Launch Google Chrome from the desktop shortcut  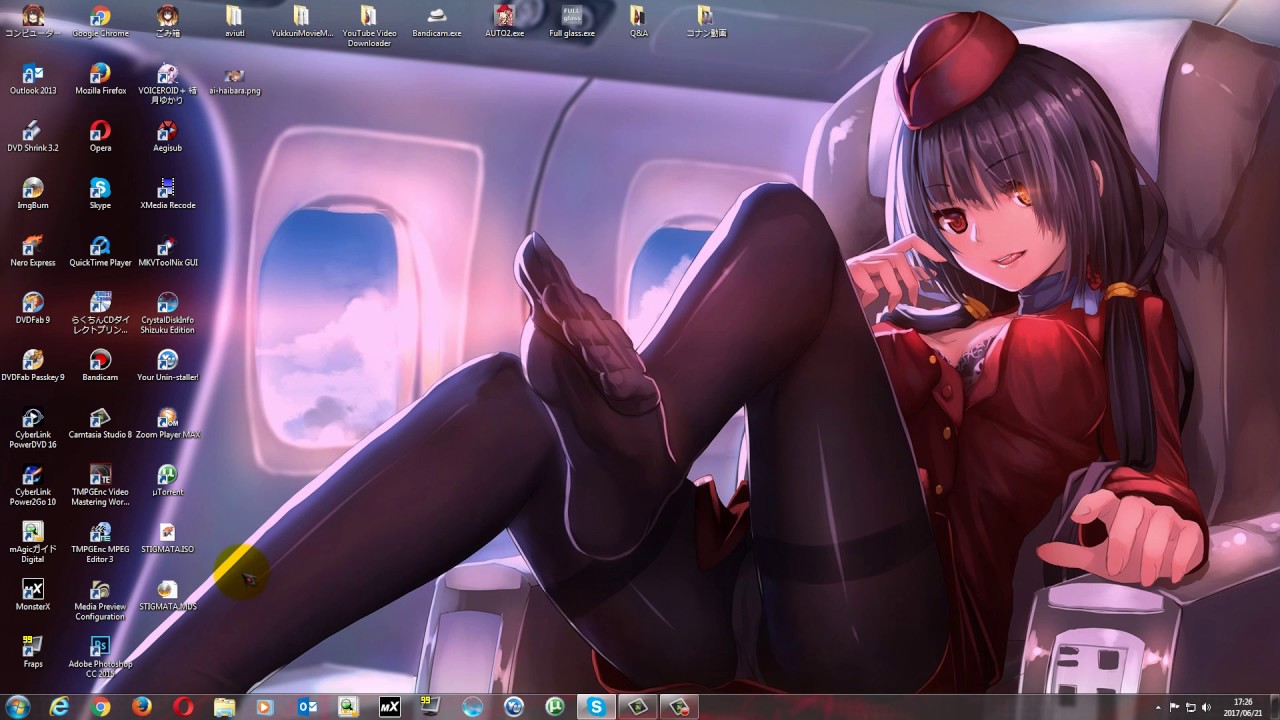coord(100,21)
